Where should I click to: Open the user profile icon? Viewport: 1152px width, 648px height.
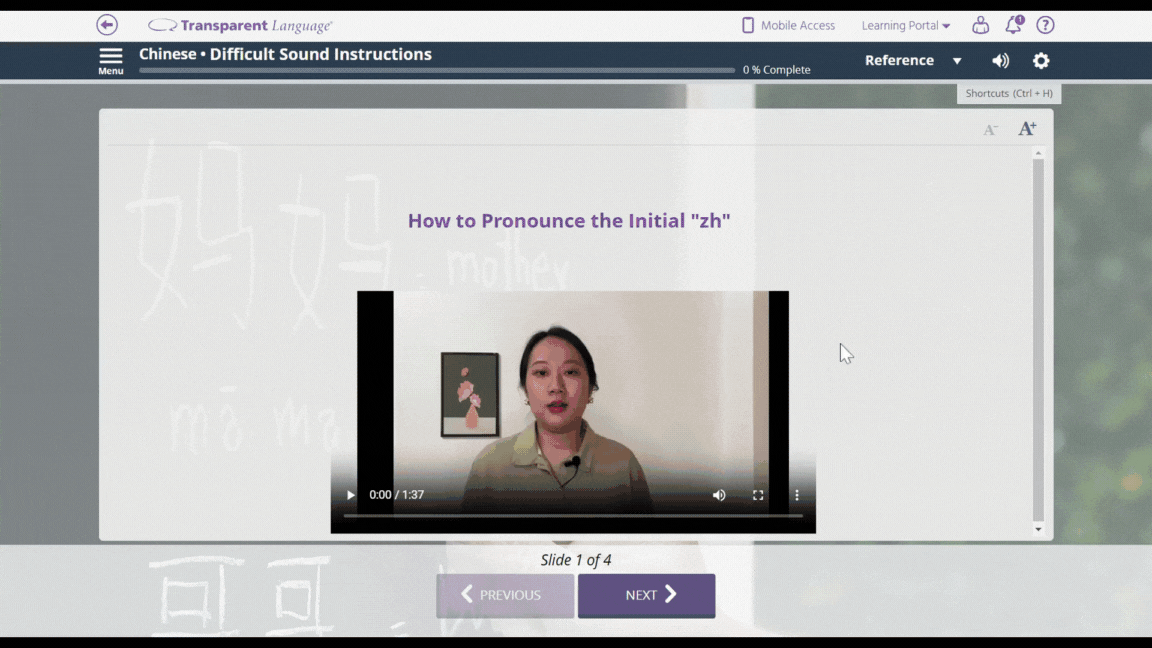point(980,25)
